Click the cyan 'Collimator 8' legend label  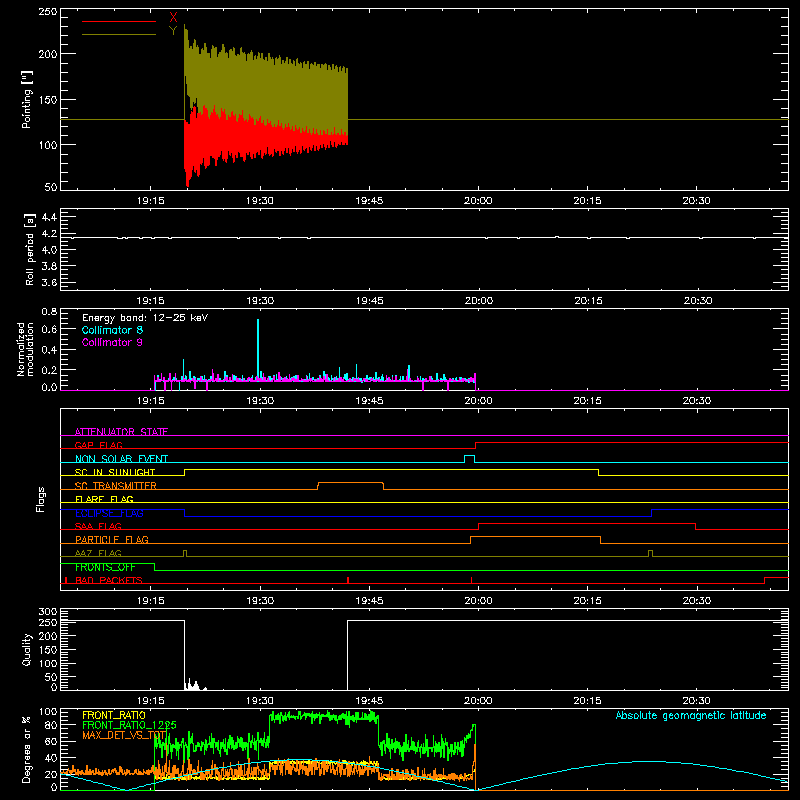pos(112,330)
